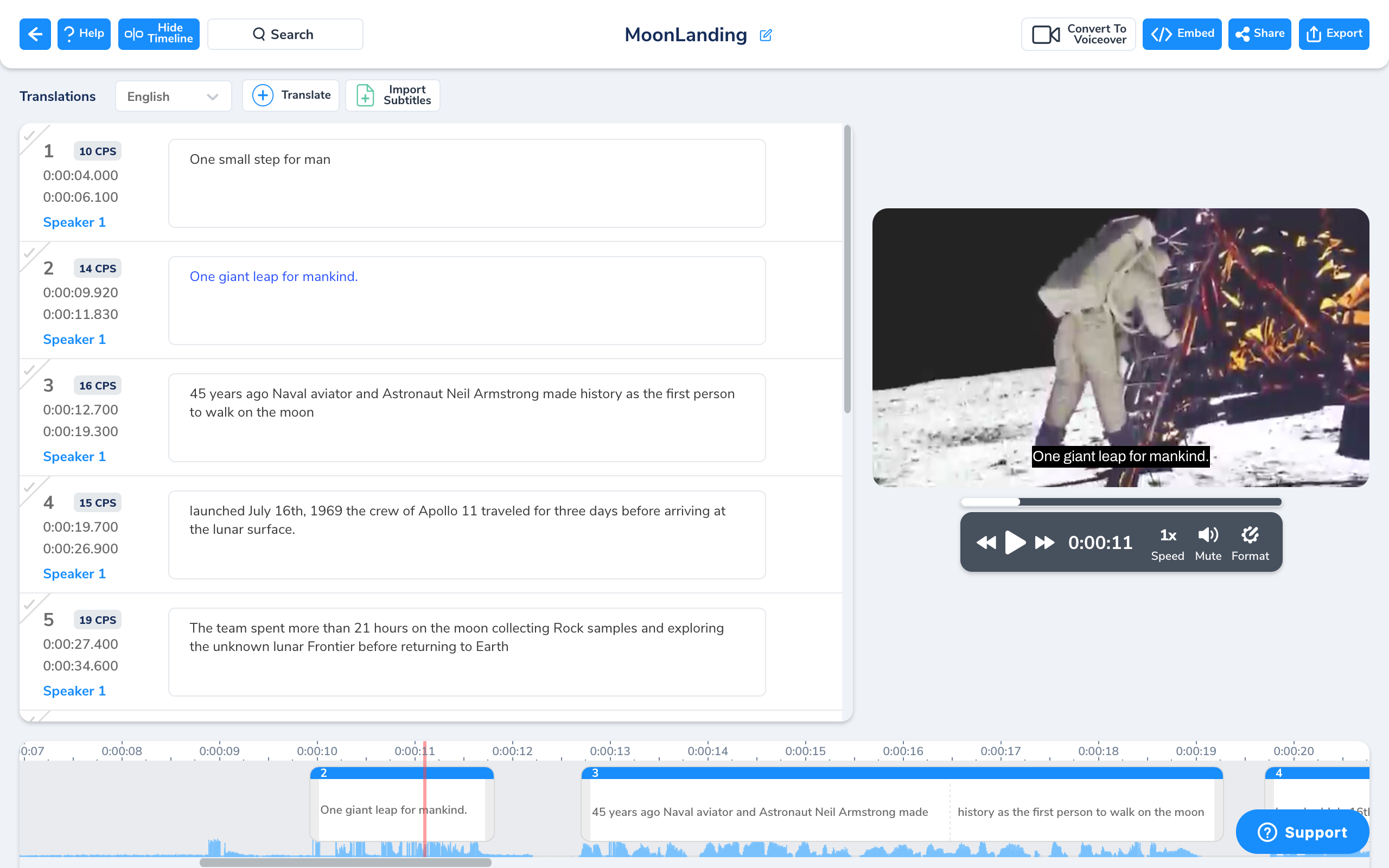Screen dimensions: 1389x868
Task: Expand the Speaker 1 label in subtitle 3
Action: [x=73, y=456]
